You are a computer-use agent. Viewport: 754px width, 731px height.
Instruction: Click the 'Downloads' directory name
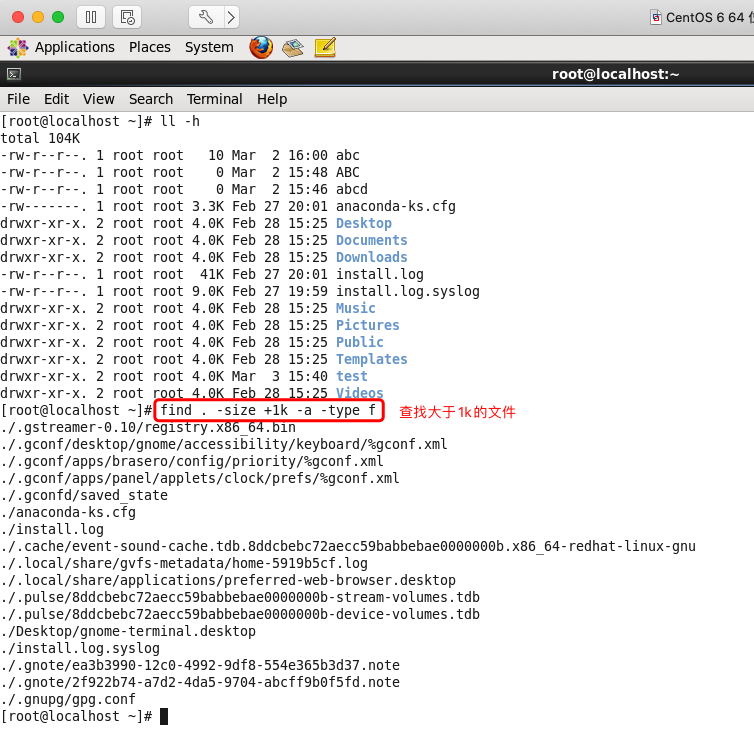pos(371,257)
